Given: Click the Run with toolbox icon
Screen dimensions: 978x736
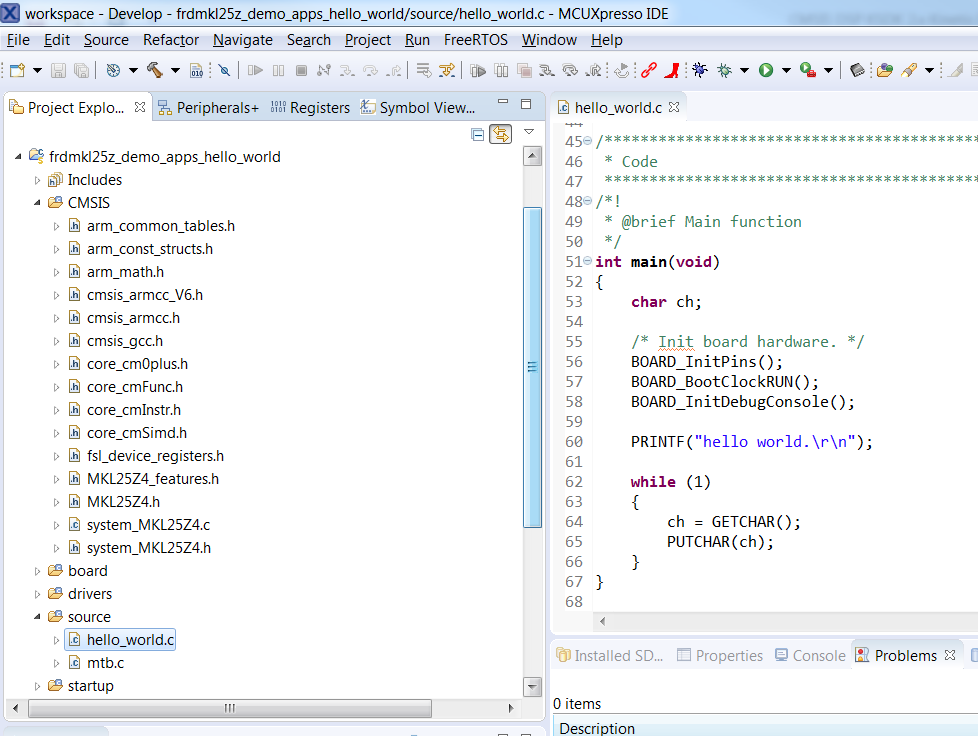Looking at the screenshot, I should click(x=808, y=70).
